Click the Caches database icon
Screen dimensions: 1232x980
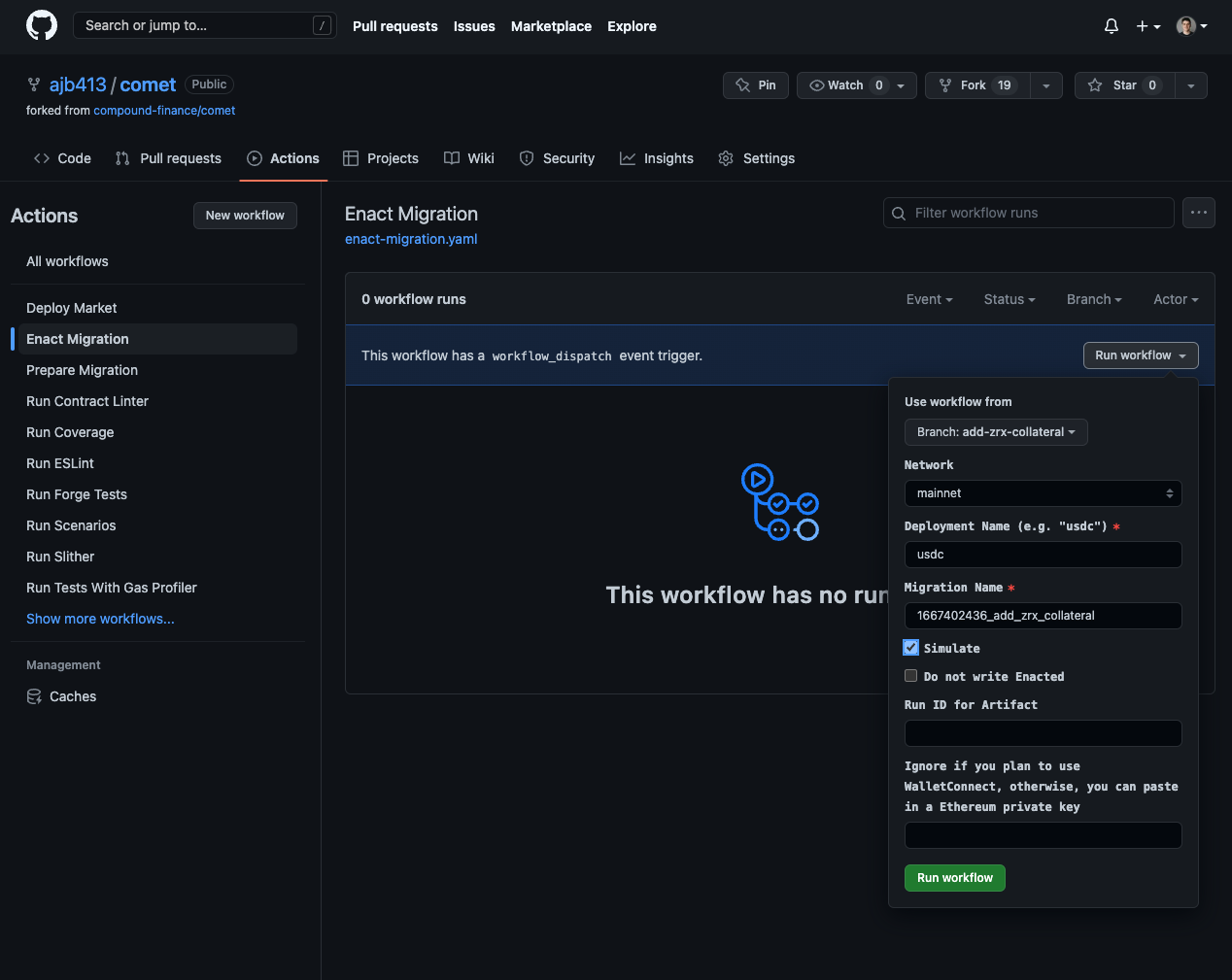pos(34,696)
